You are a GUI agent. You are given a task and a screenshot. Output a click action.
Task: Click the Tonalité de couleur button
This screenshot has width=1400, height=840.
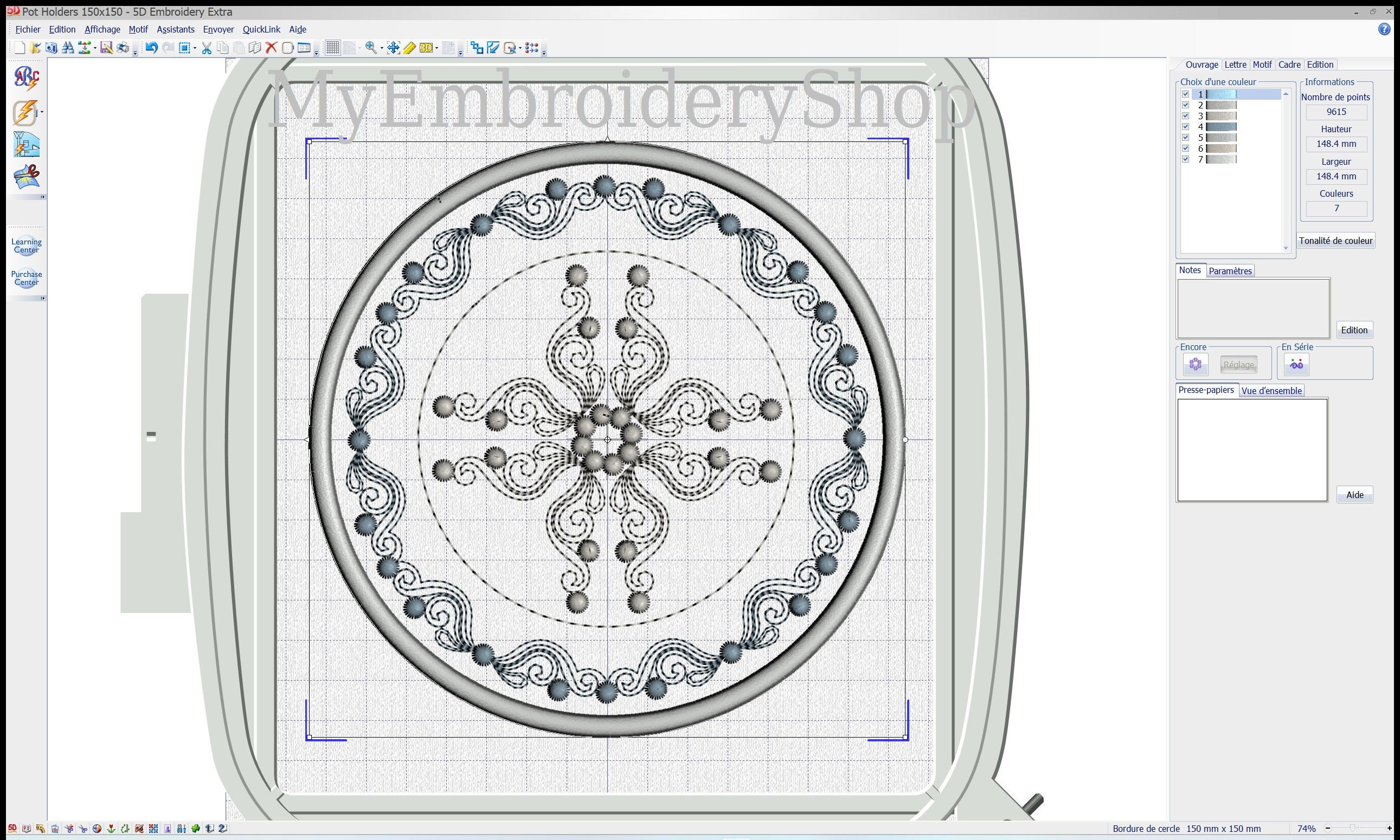pos(1335,240)
